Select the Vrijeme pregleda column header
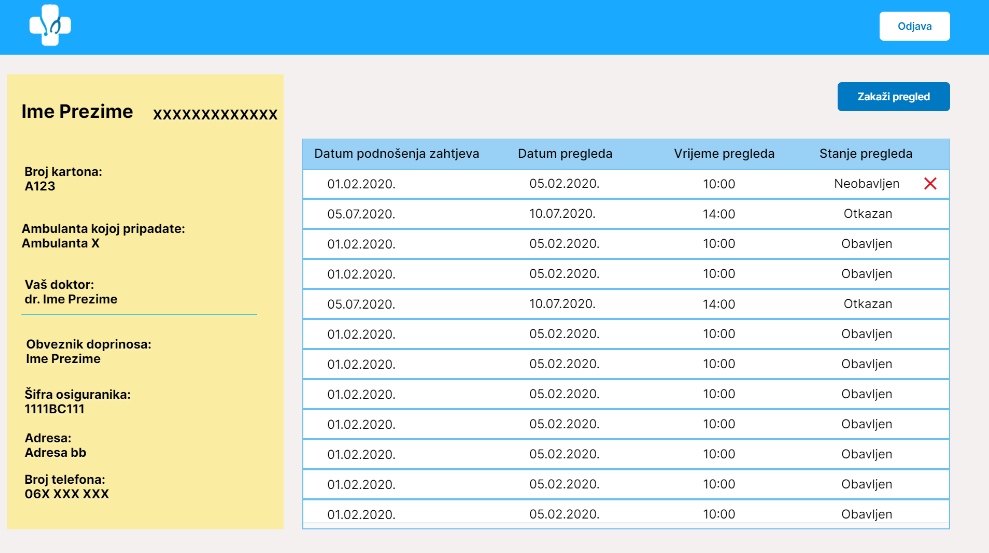The height and width of the screenshot is (553, 989). (x=724, y=154)
